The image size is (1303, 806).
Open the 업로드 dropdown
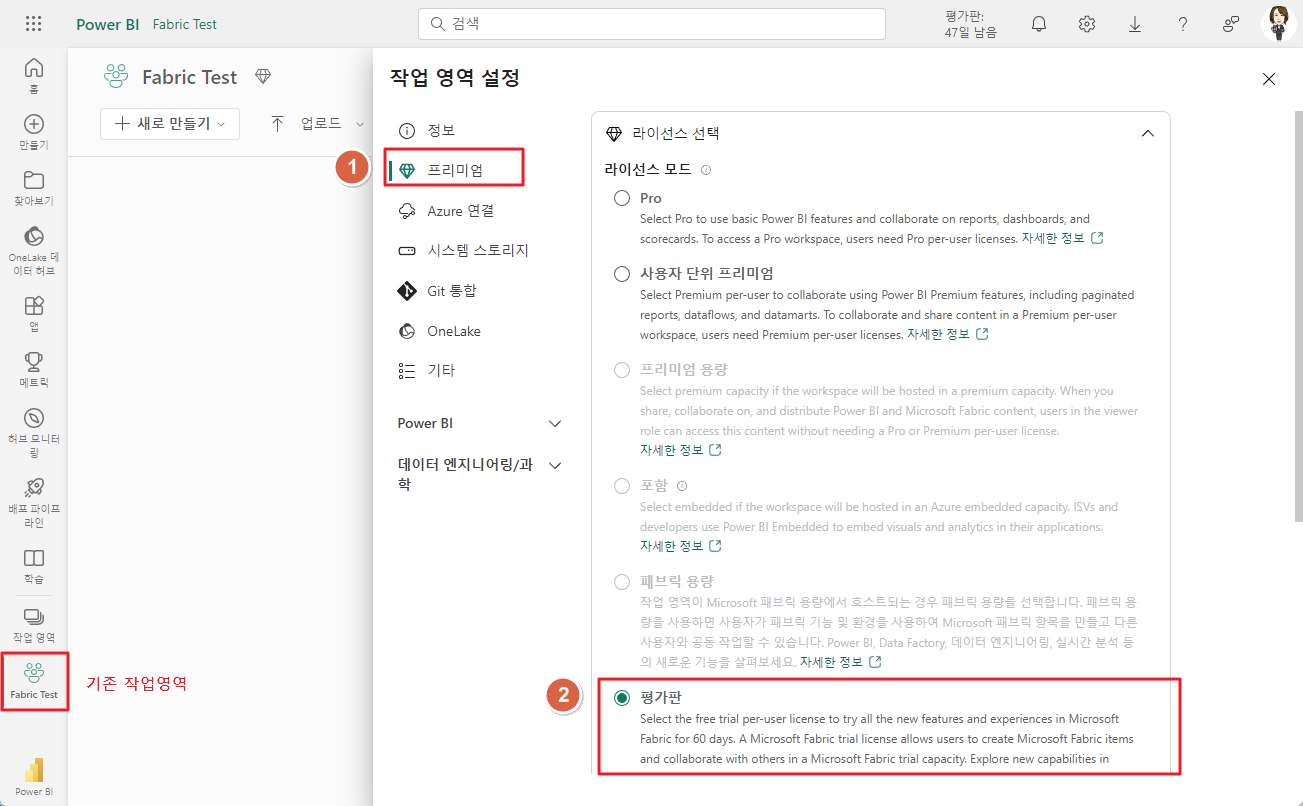pos(317,124)
